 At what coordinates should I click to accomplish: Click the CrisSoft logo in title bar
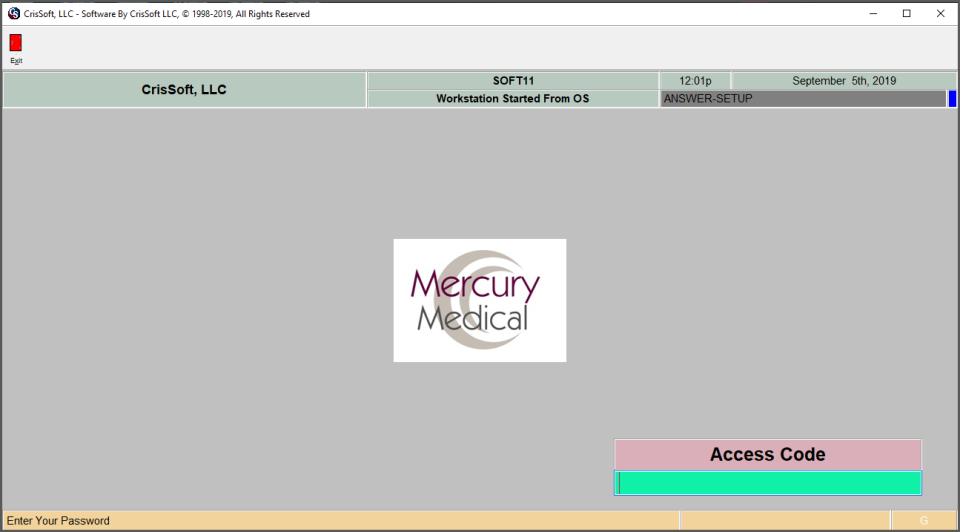13,13
